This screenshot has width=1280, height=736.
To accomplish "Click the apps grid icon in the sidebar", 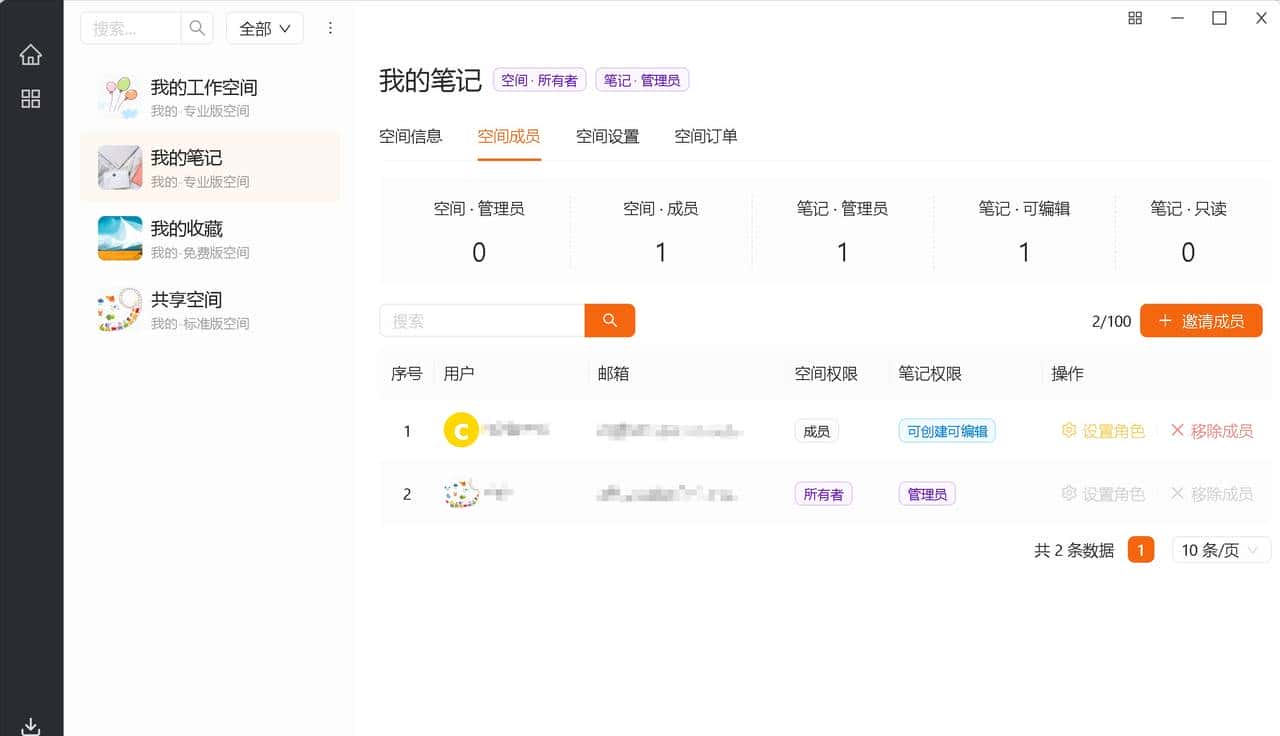I will point(31,99).
